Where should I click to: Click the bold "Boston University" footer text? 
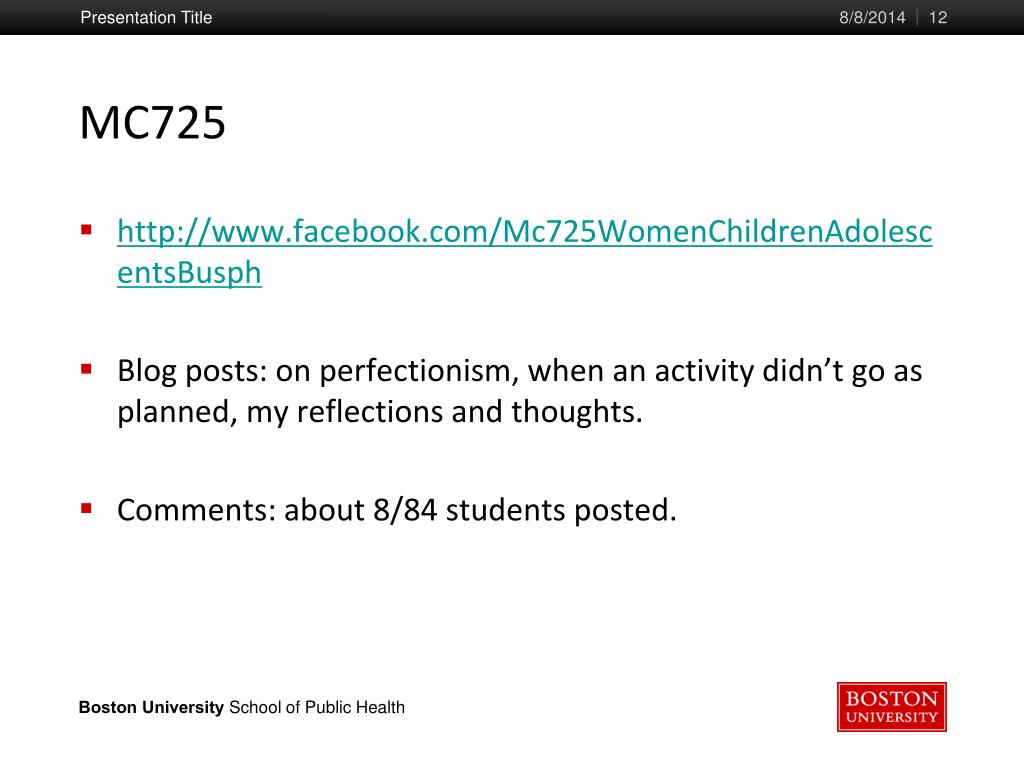pos(151,708)
